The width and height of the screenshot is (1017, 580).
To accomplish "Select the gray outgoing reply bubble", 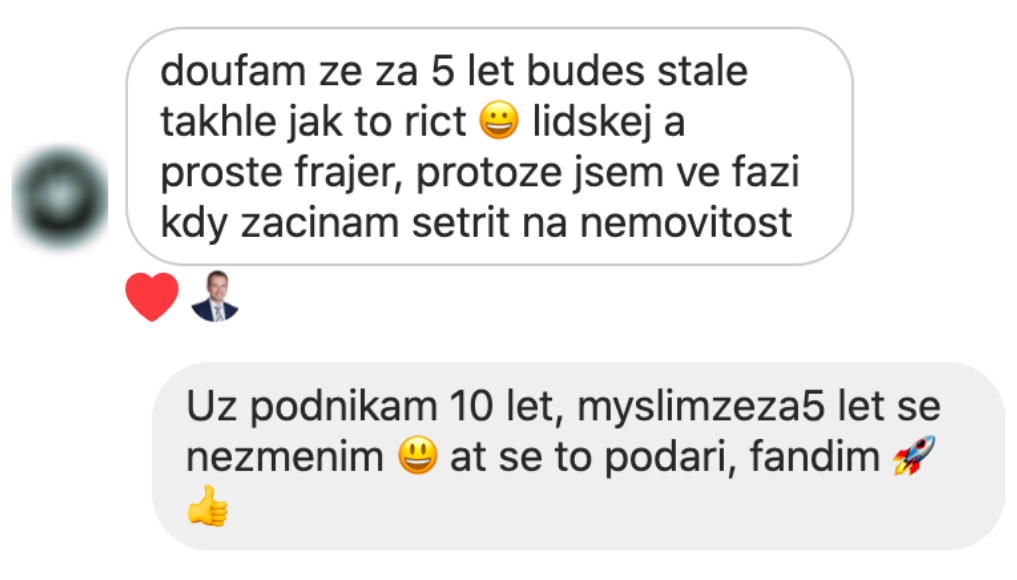I will click(x=579, y=456).
